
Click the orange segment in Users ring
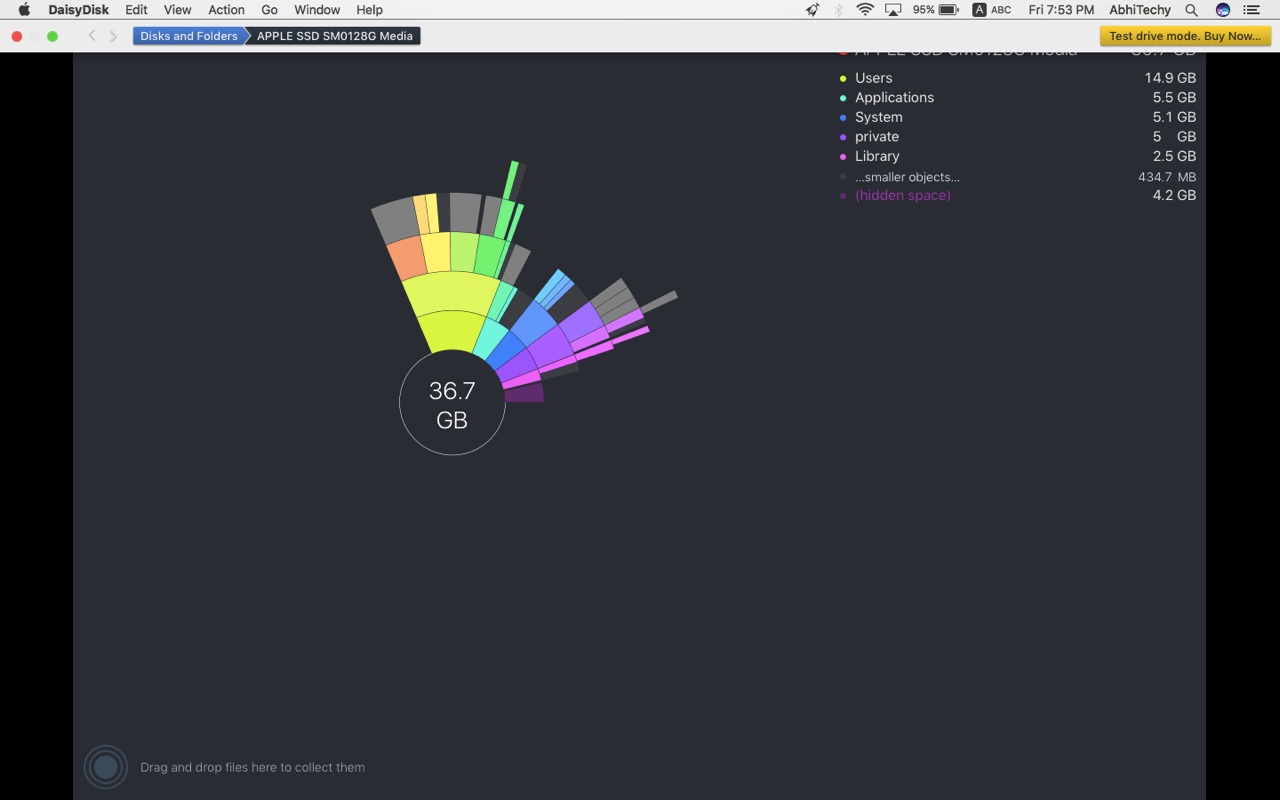(408, 258)
